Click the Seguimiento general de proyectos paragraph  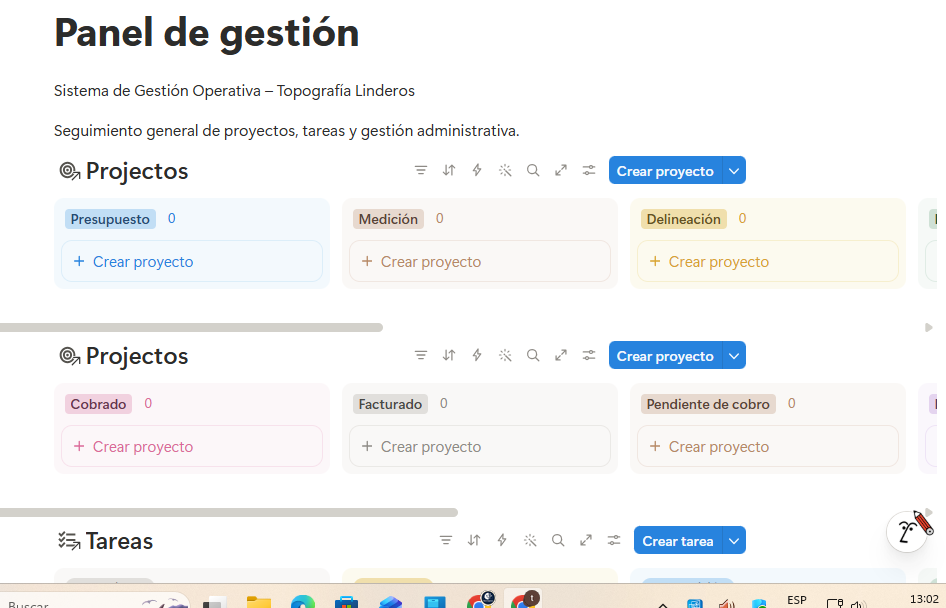(x=287, y=131)
